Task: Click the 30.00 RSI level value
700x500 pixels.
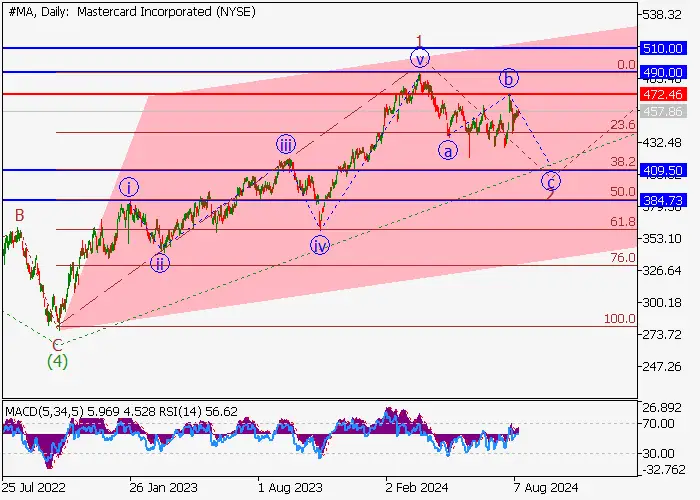Action: pos(658,454)
